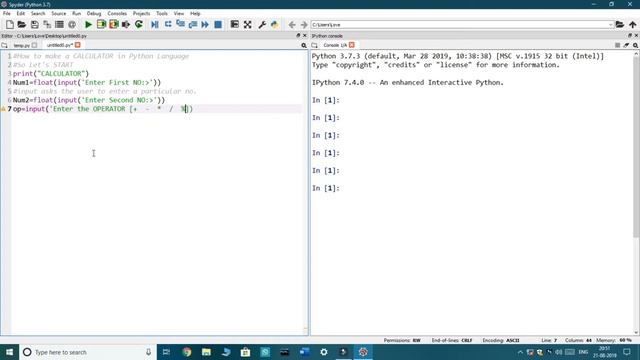Open editor pane options search icon
Image resolution: width=640 pixels, height=360 pixels.
304,45
